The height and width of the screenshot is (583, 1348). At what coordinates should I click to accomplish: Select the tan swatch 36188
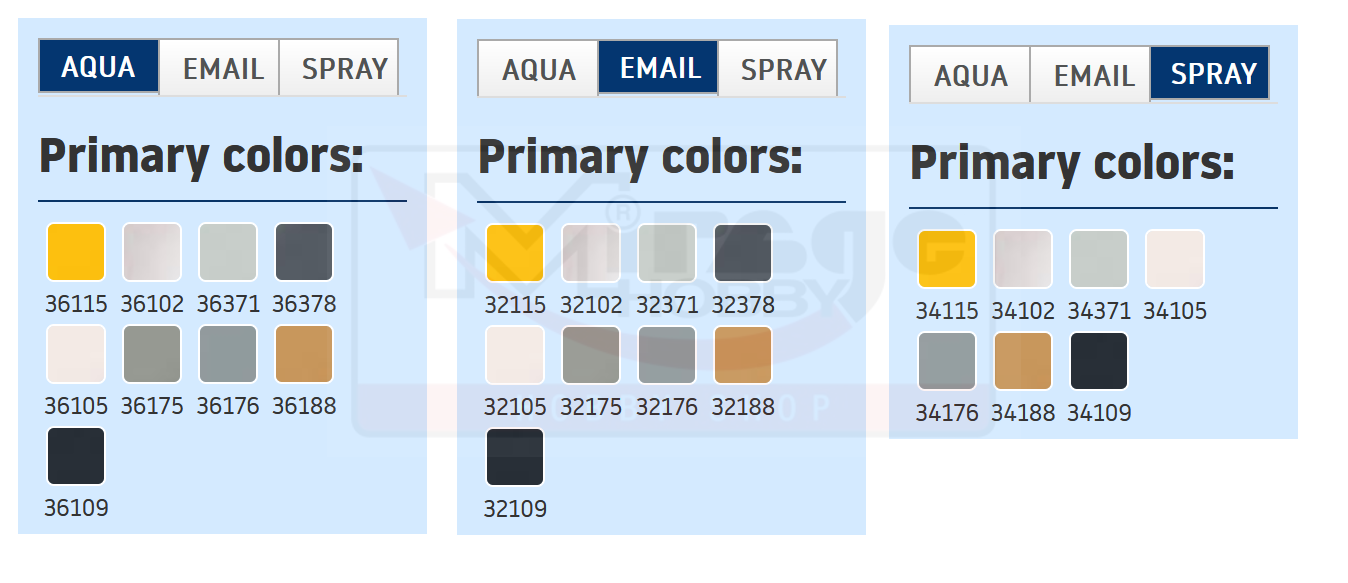[x=304, y=354]
